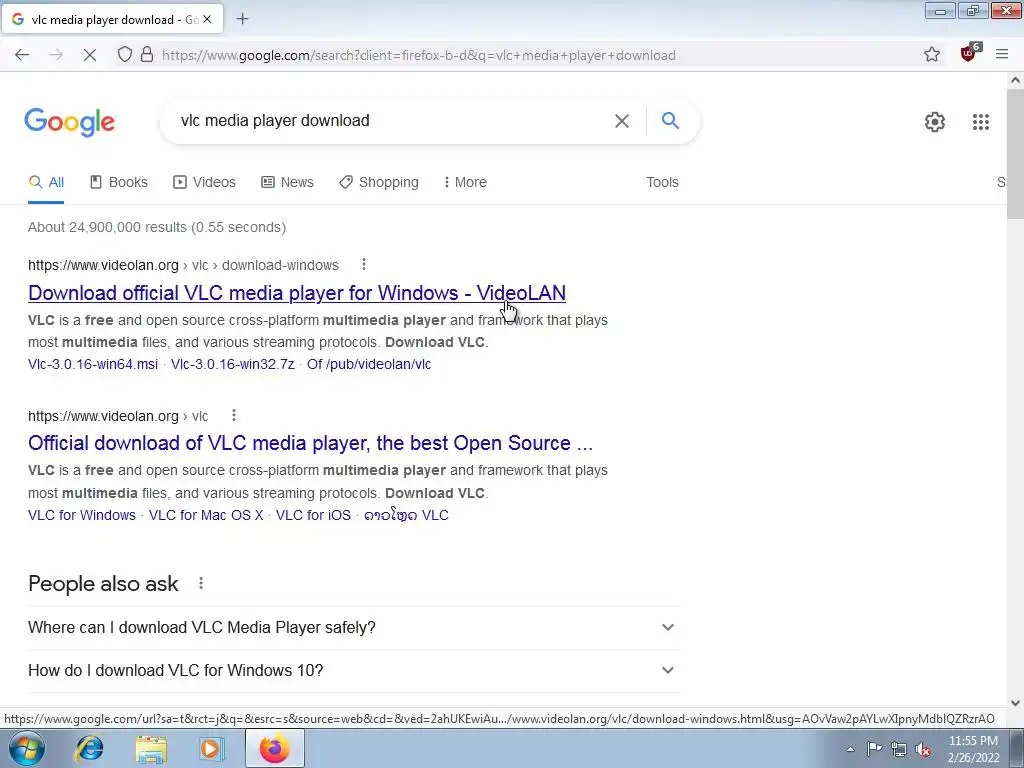Open the More search filters menu
1024x768 pixels.
(x=465, y=182)
